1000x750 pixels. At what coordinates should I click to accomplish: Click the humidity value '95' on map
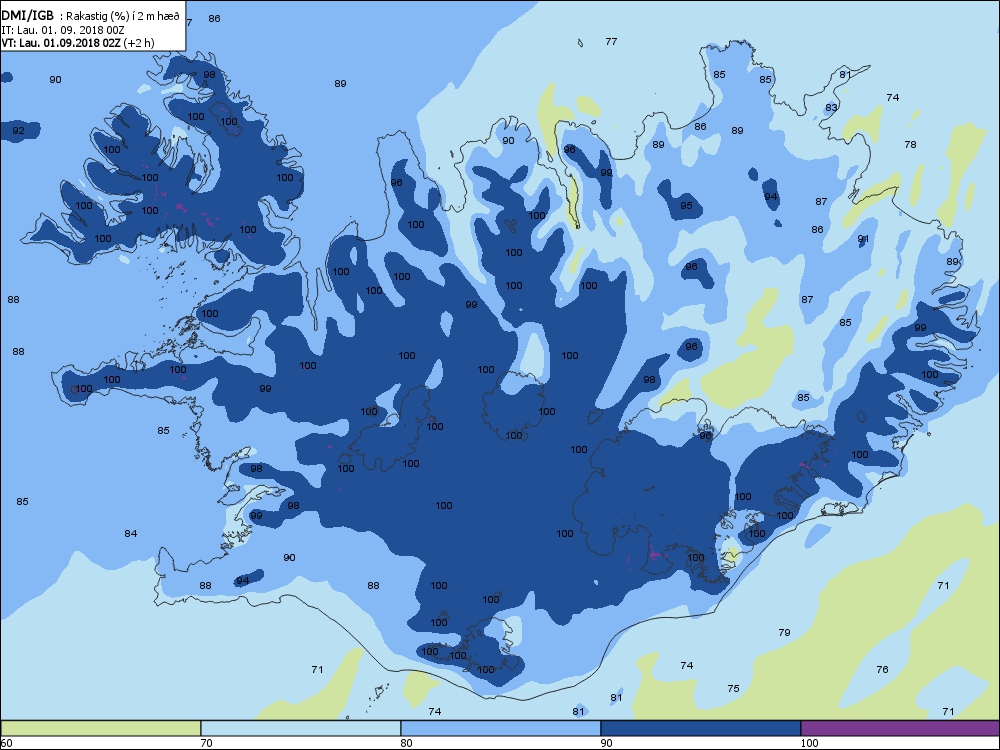tap(686, 206)
